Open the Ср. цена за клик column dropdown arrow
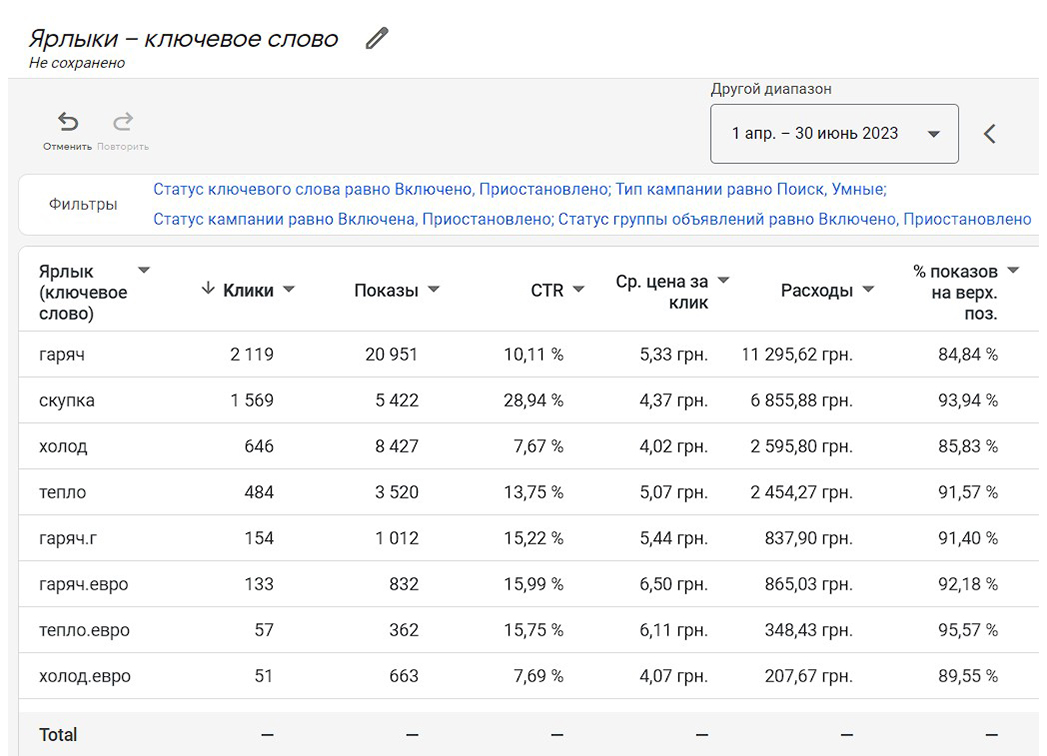 (x=723, y=280)
